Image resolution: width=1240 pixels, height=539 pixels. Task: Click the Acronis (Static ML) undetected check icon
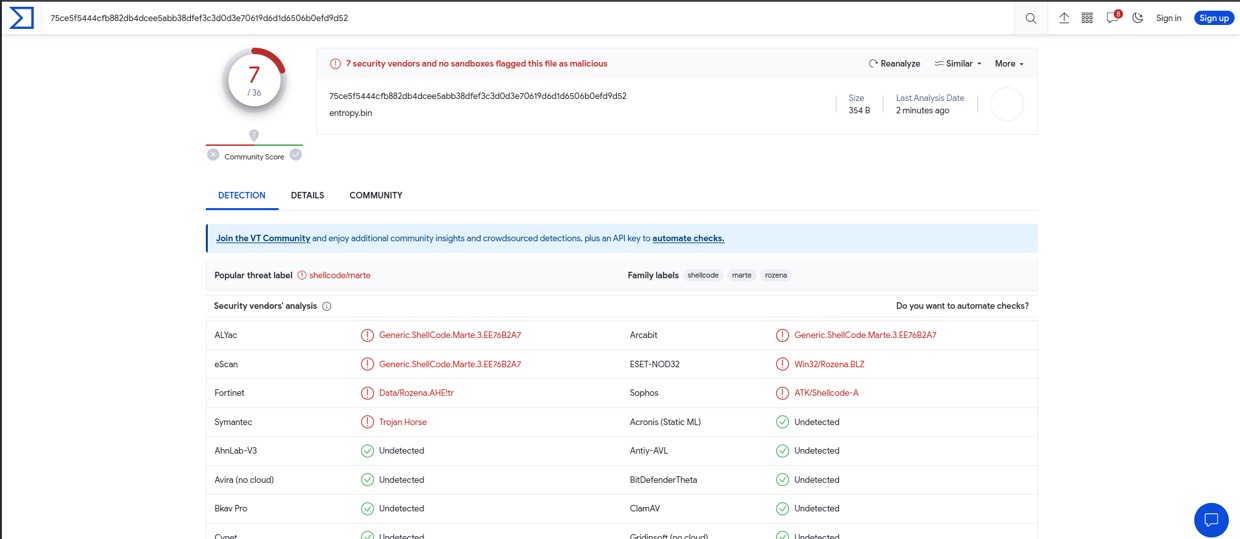(782, 422)
